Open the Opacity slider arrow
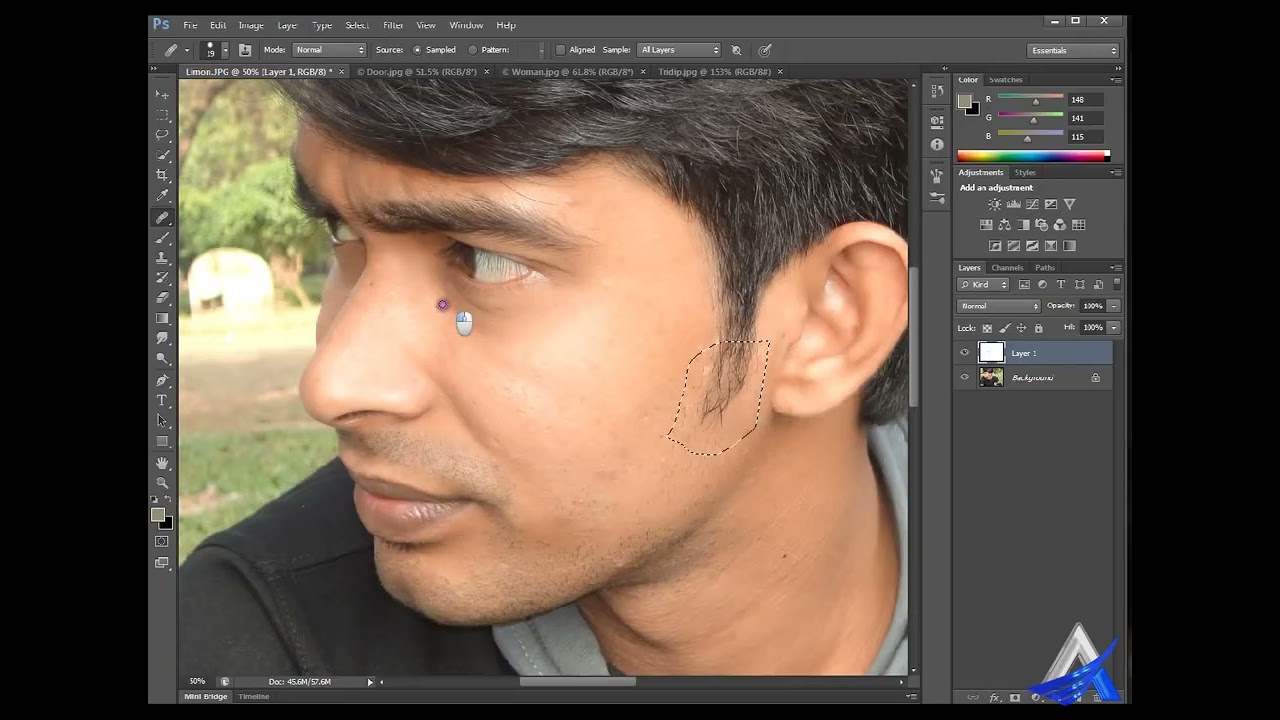 (x=1114, y=306)
